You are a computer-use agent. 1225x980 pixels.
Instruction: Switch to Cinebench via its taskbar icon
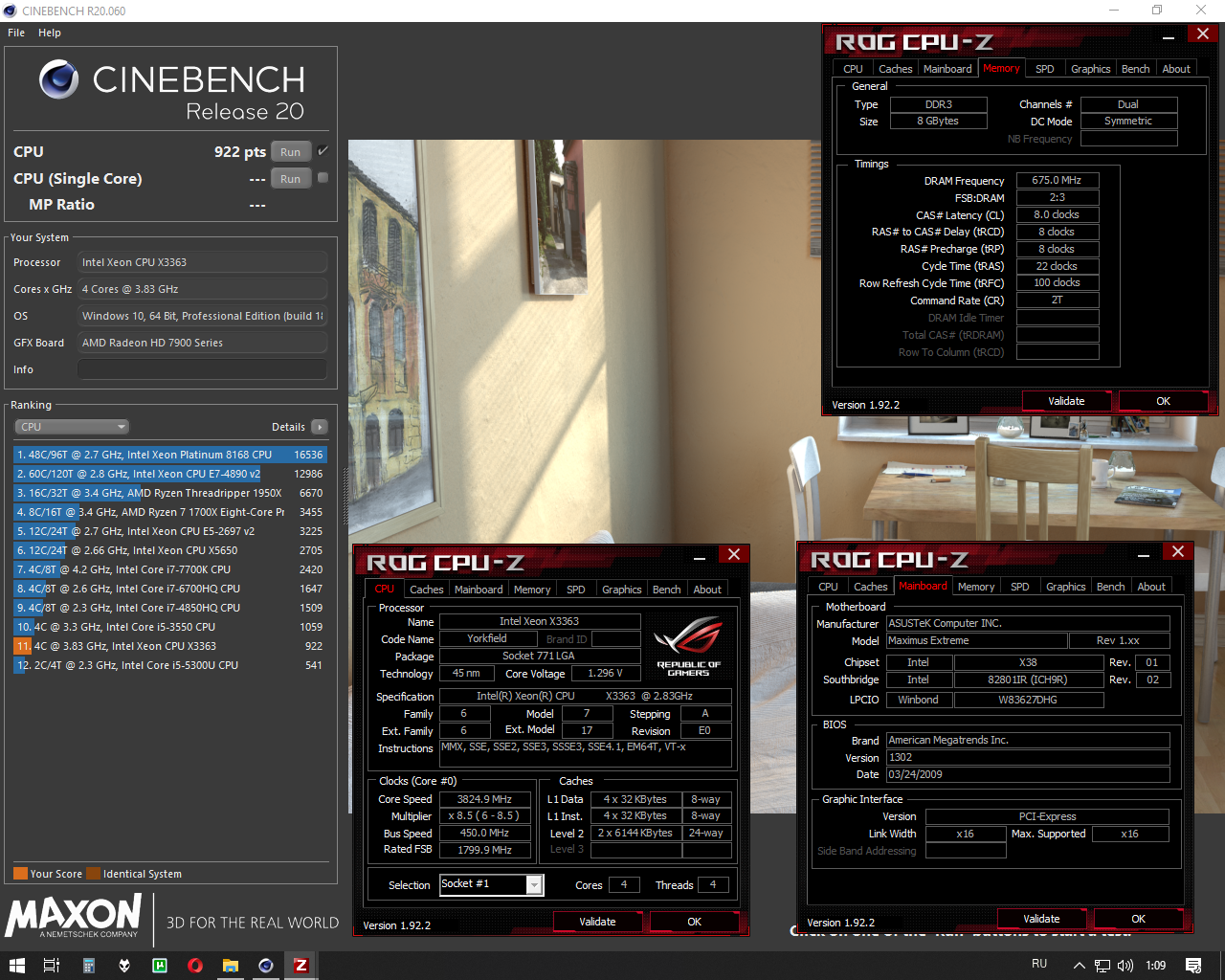[x=266, y=965]
